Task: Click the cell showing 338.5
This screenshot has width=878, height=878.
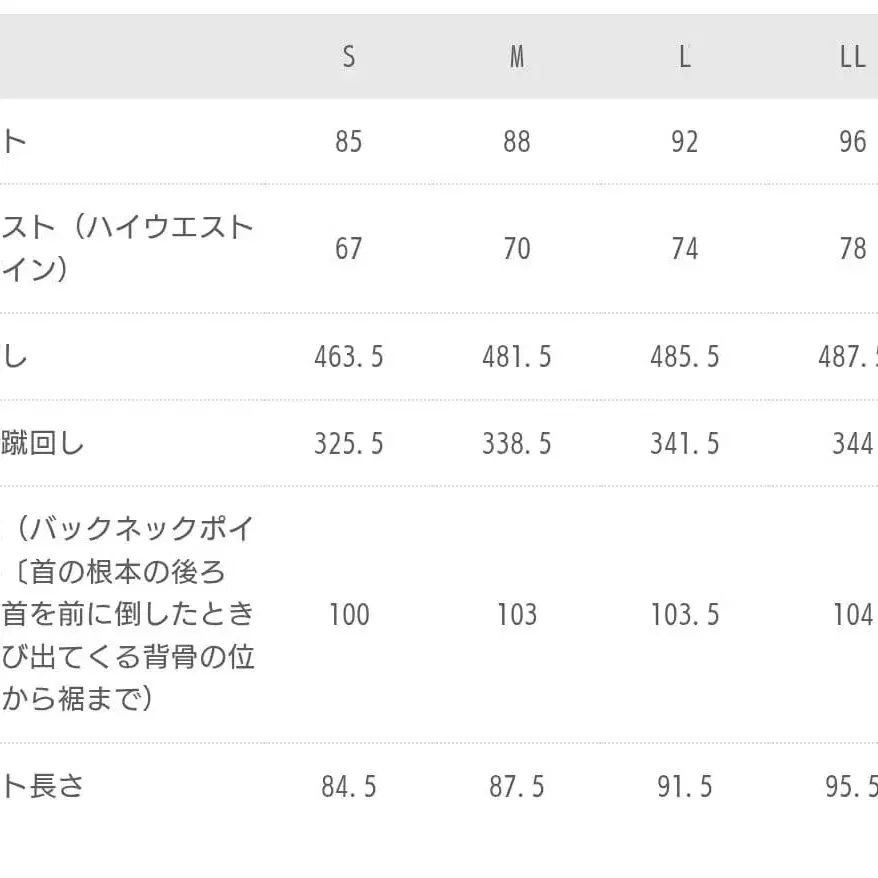Action: click(517, 443)
